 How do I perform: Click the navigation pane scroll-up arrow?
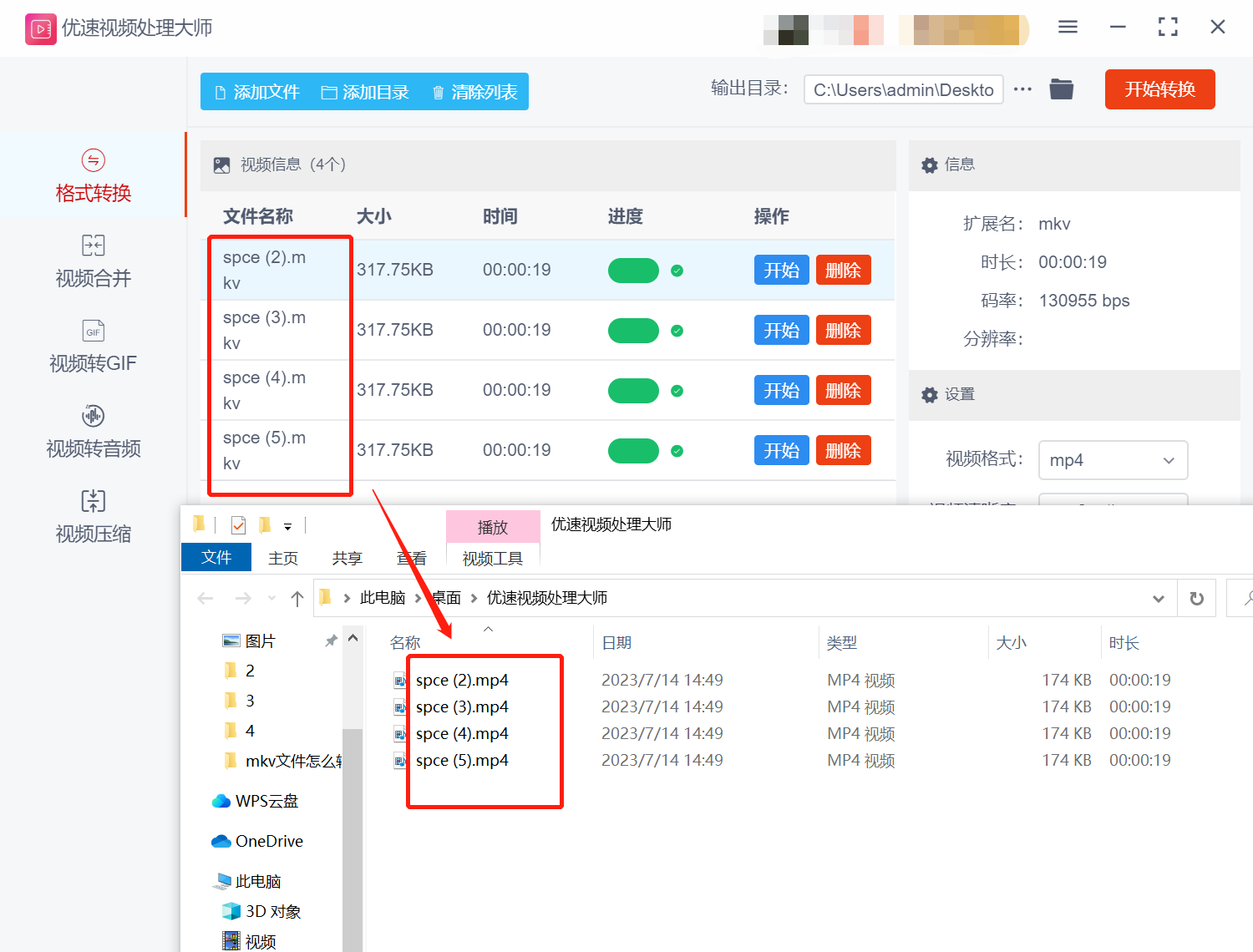pos(353,639)
